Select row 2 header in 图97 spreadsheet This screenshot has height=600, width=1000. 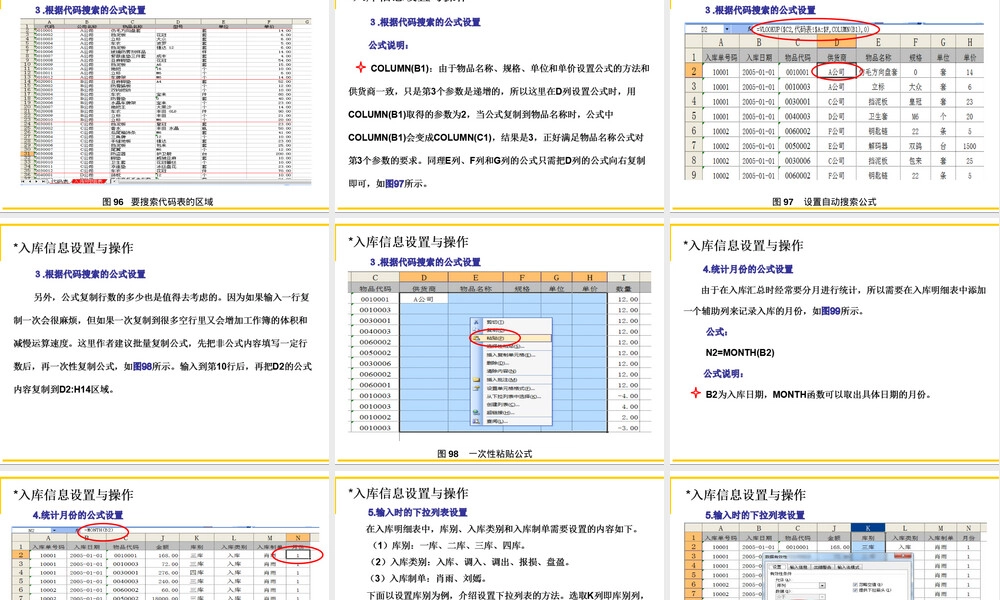point(694,71)
